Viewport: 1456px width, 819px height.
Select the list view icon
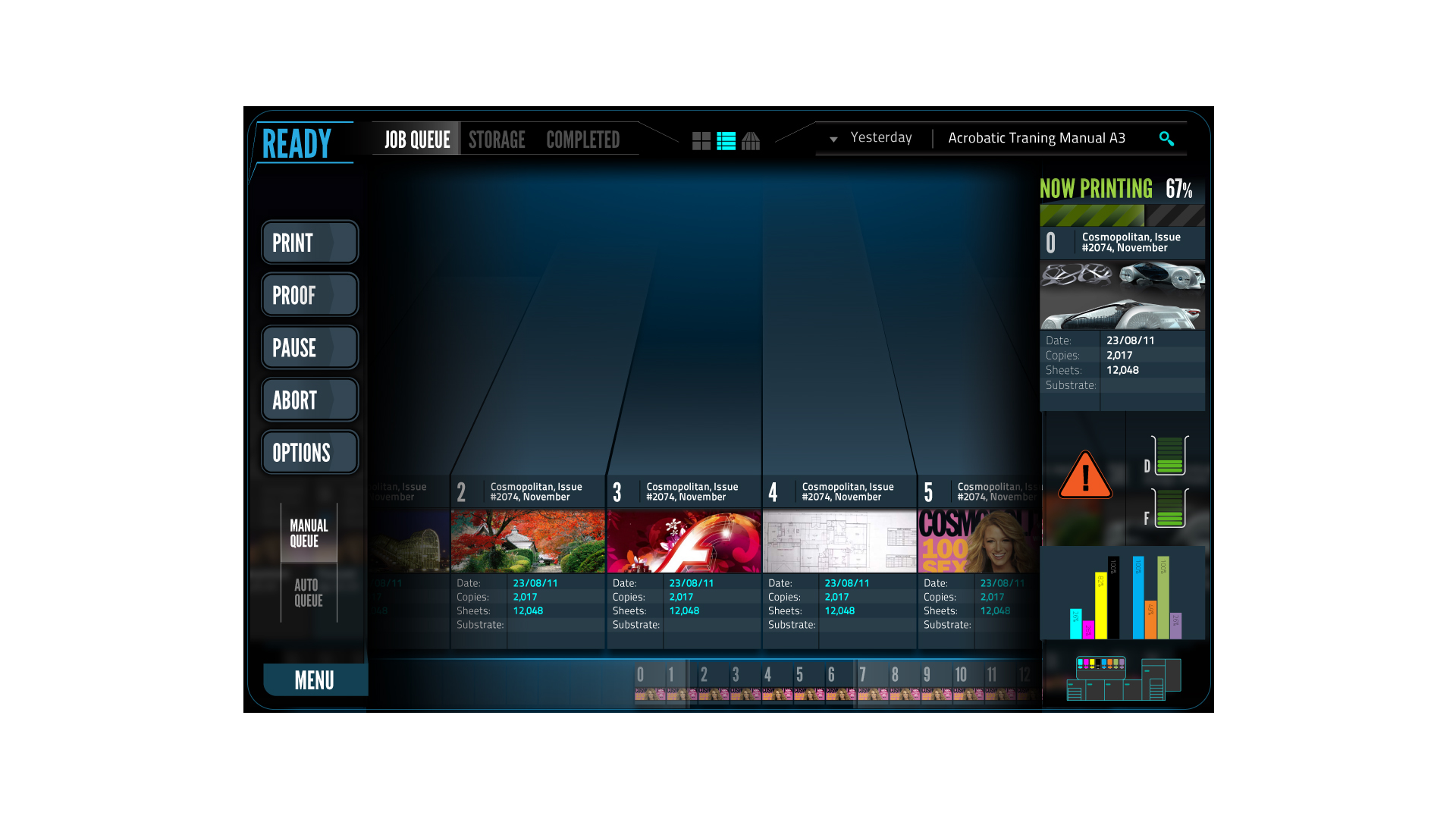[726, 141]
